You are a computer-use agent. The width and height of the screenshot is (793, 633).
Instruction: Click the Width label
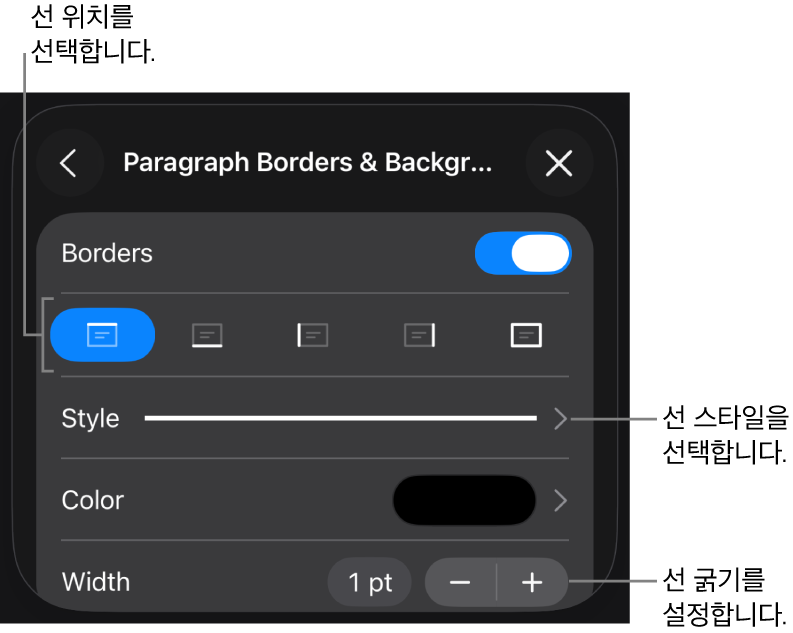click(x=96, y=582)
